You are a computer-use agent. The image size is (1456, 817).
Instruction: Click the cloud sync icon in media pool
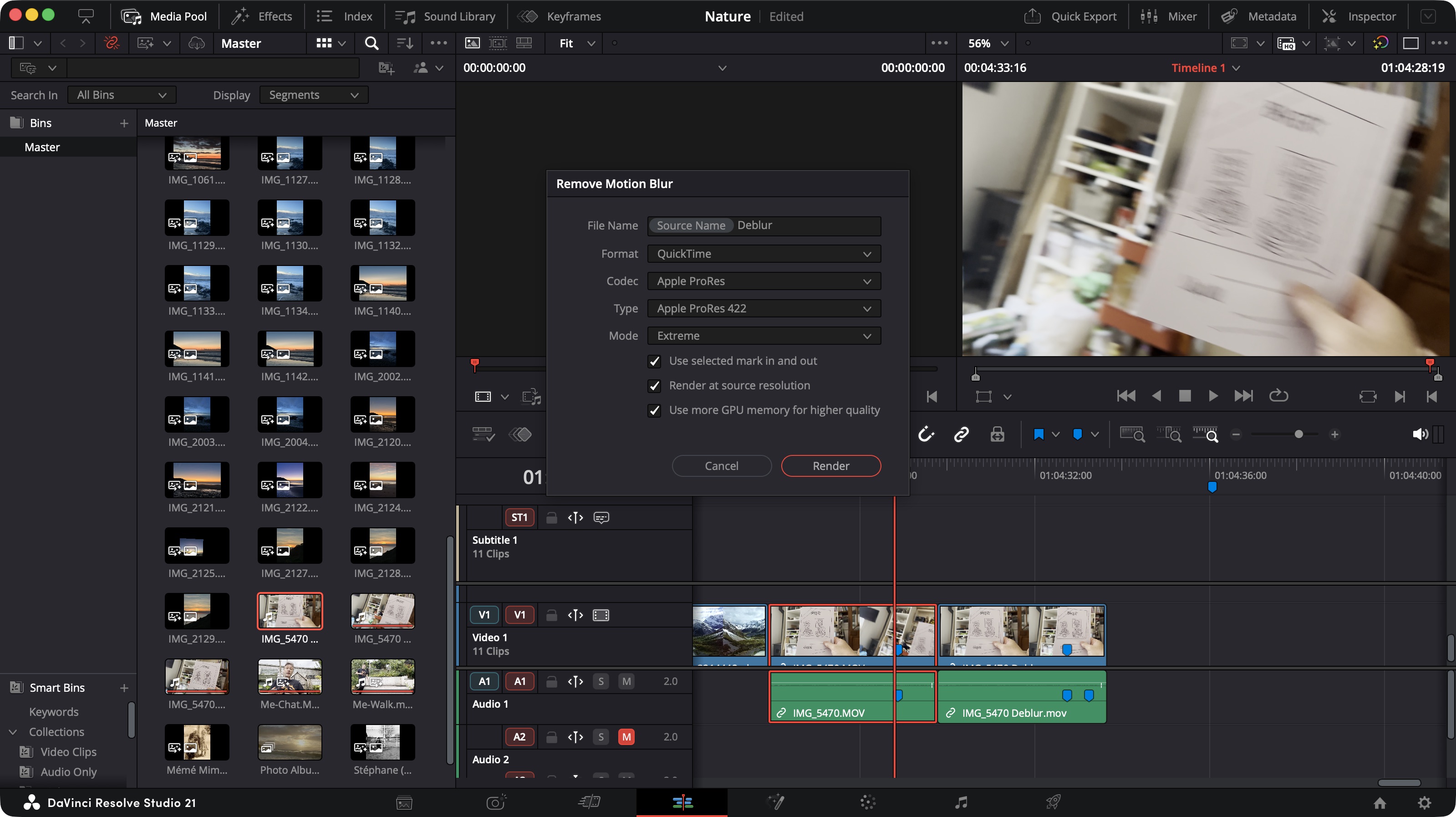(x=196, y=43)
